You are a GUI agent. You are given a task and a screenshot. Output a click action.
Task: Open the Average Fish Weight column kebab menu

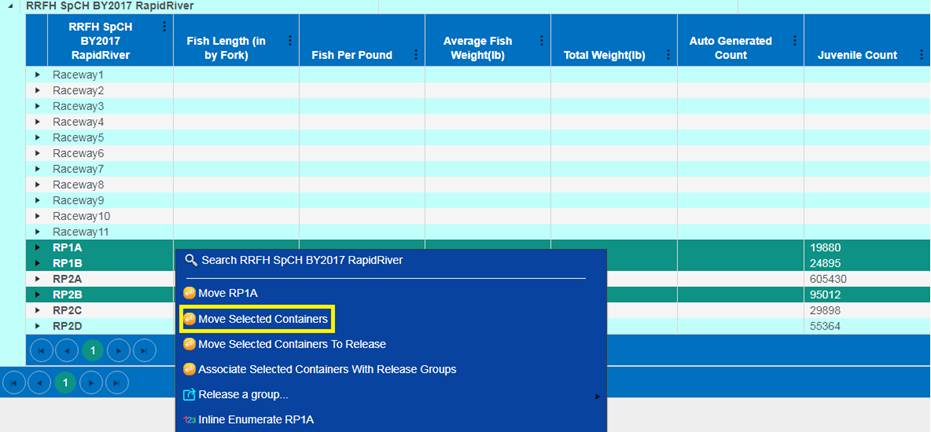[542, 41]
